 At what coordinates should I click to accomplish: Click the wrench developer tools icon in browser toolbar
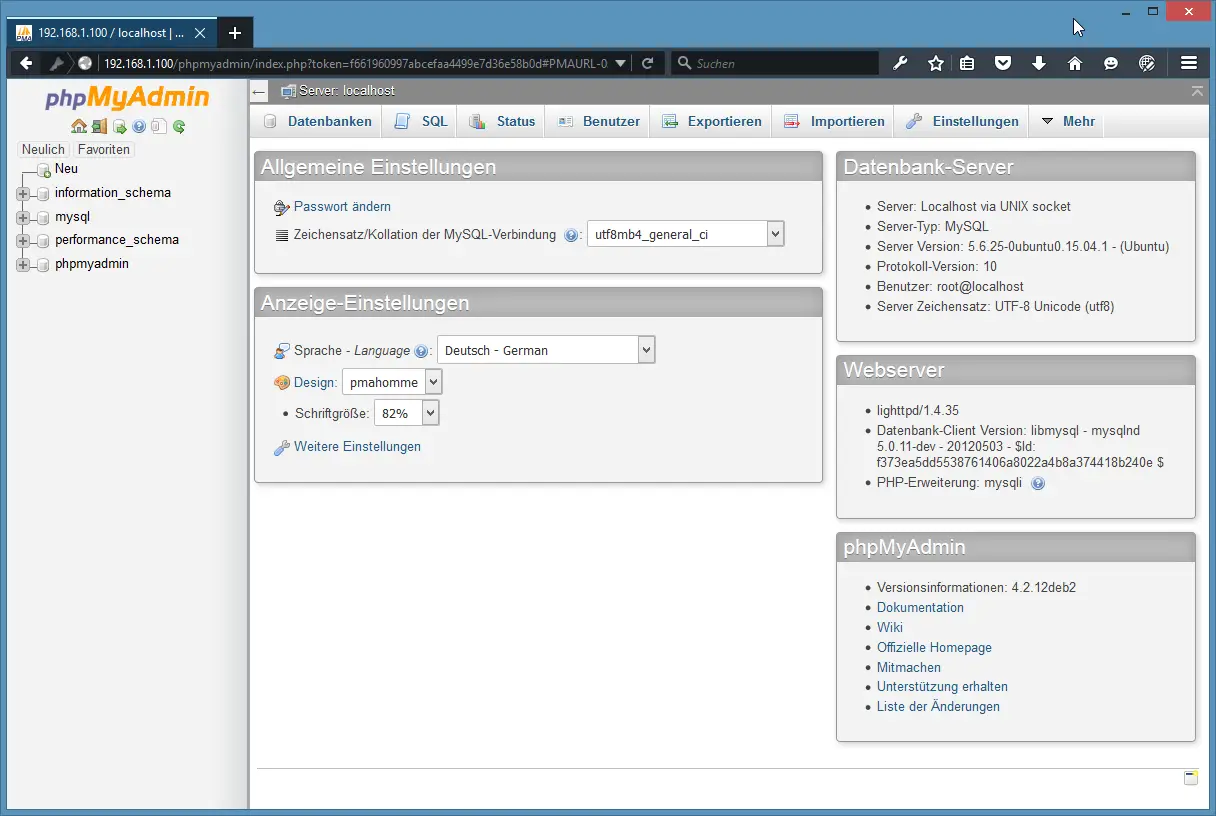[x=900, y=63]
